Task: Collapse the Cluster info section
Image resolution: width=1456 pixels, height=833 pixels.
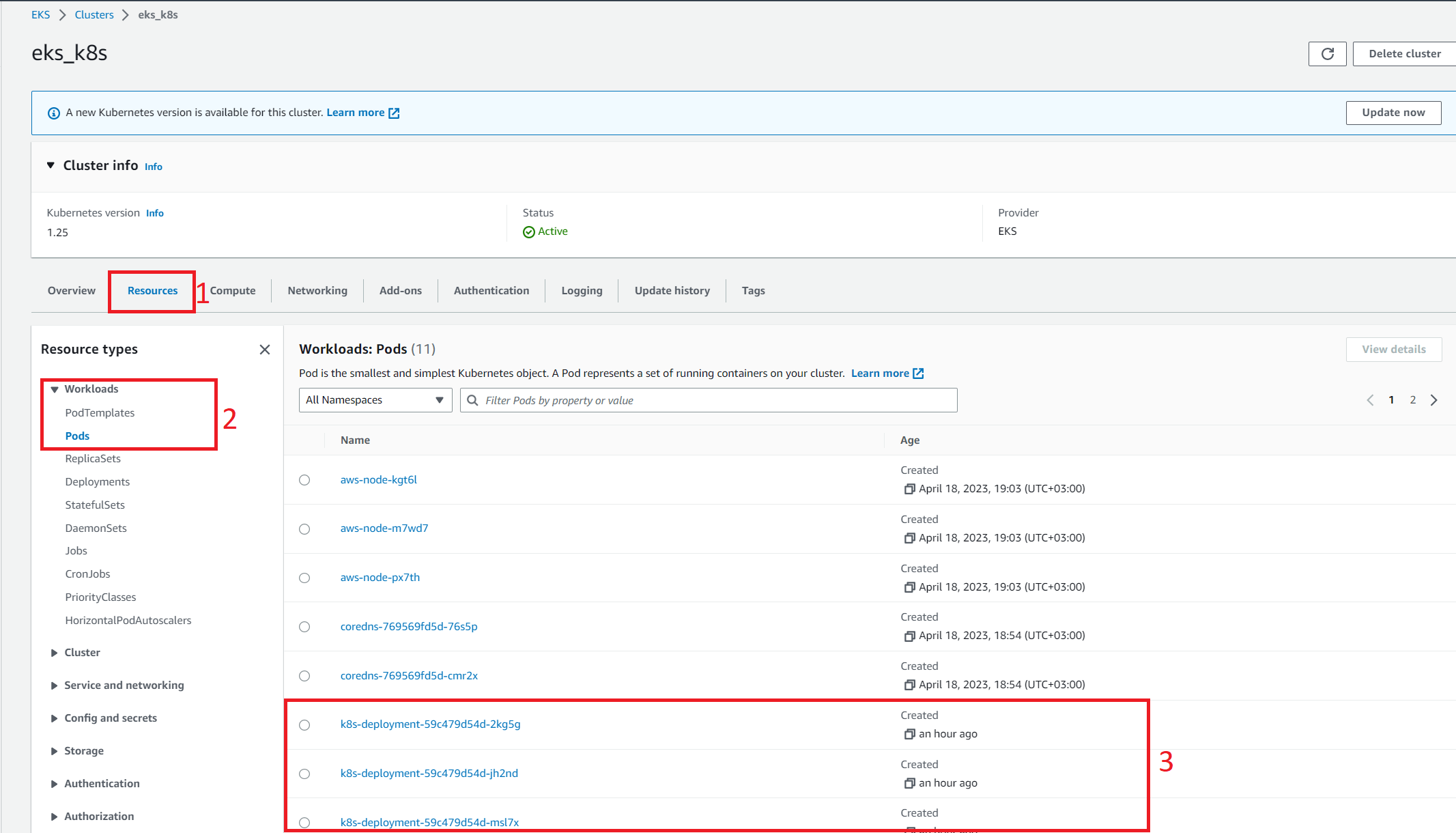Action: pos(51,165)
